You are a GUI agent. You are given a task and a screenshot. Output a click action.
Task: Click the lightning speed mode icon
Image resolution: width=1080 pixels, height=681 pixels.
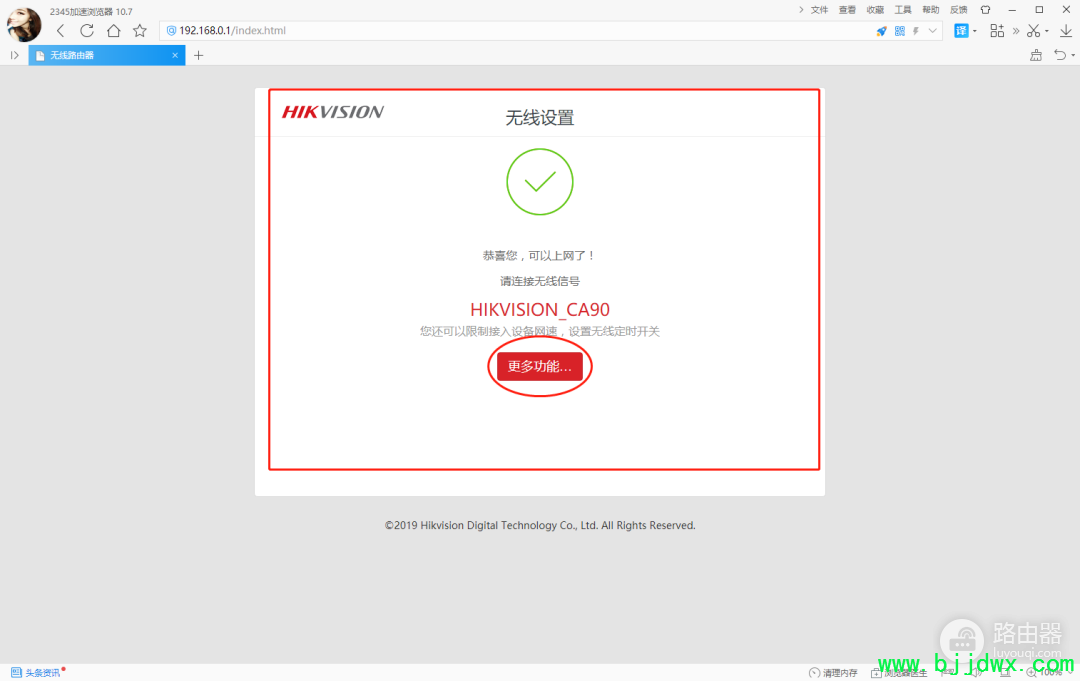point(916,31)
